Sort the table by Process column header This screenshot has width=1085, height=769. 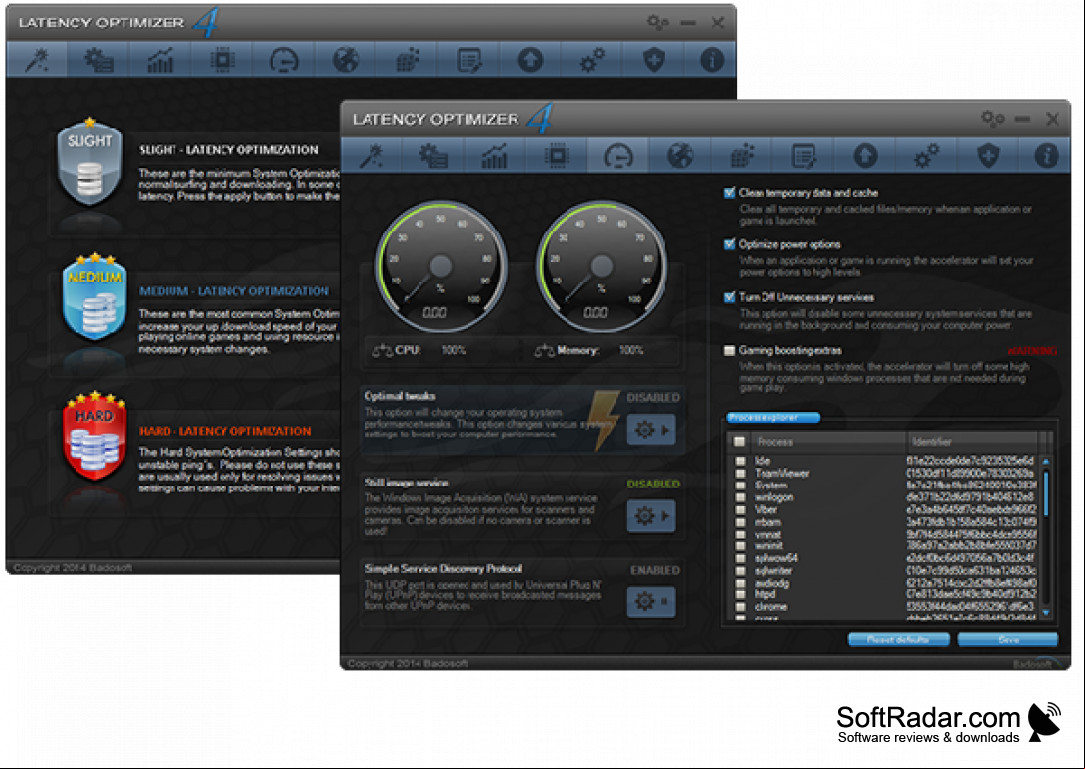[x=829, y=442]
